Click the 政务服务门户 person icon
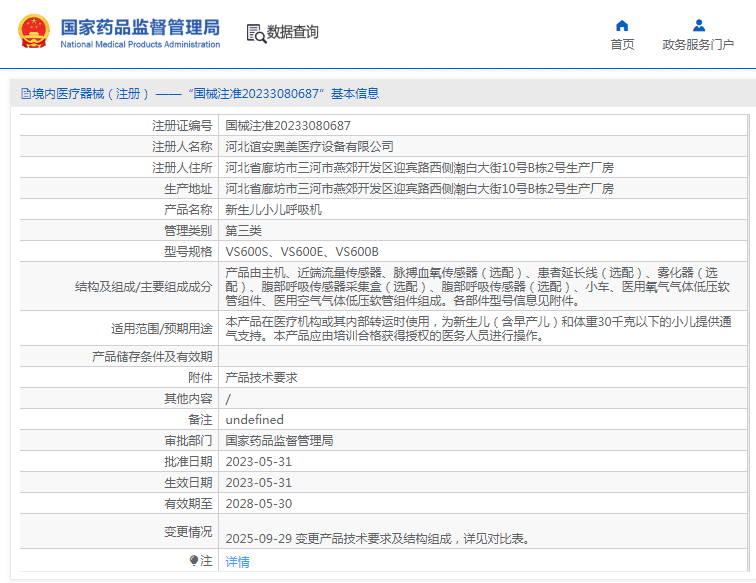This screenshot has width=756, height=583. click(698, 25)
